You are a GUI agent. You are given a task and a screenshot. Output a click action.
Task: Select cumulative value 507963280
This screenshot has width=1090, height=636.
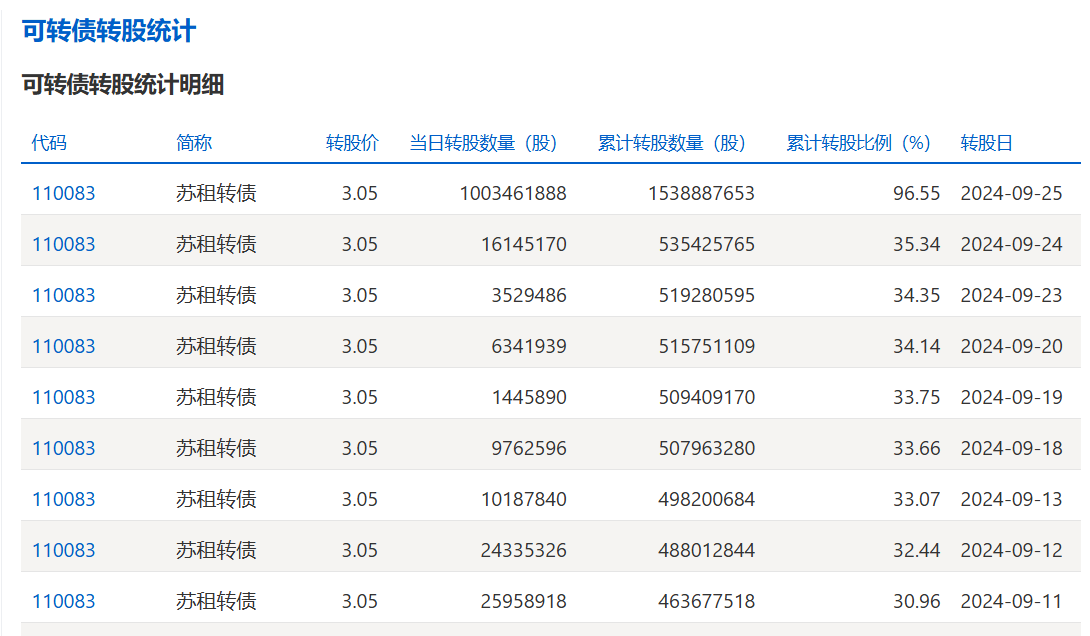pos(707,448)
